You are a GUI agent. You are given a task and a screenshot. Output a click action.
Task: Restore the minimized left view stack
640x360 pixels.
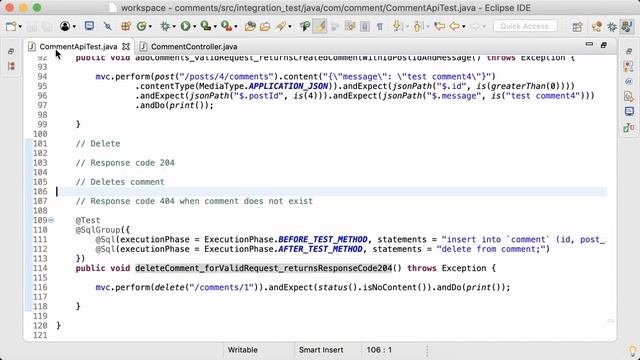point(11,51)
